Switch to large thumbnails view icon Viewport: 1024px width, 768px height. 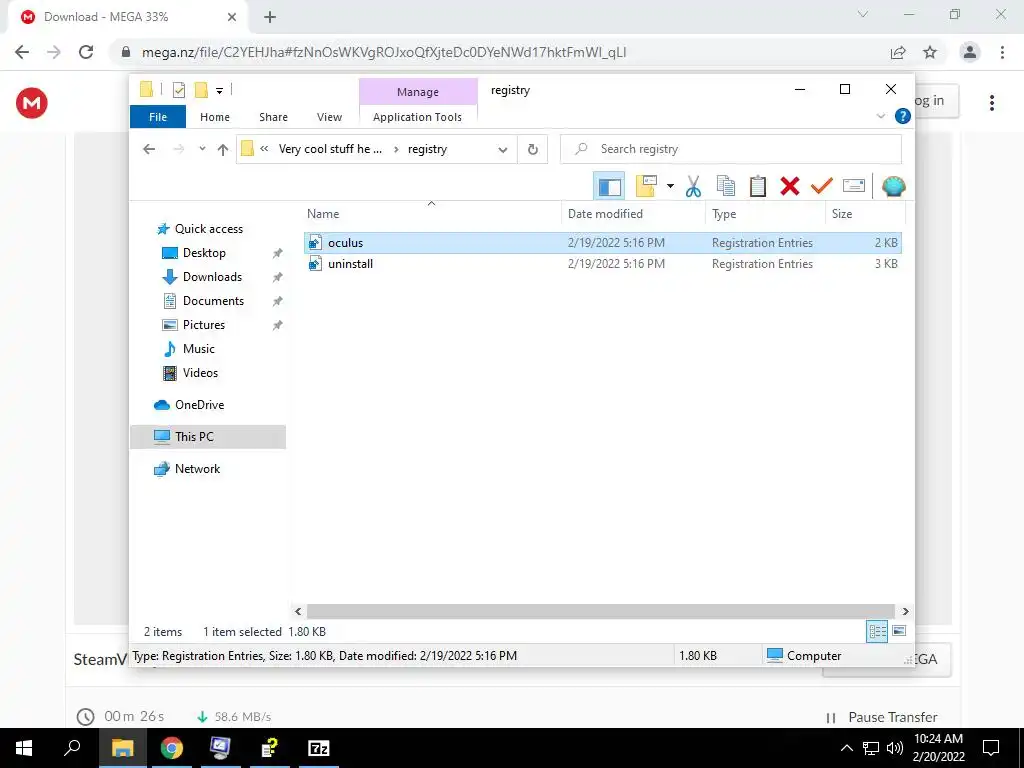(x=899, y=631)
